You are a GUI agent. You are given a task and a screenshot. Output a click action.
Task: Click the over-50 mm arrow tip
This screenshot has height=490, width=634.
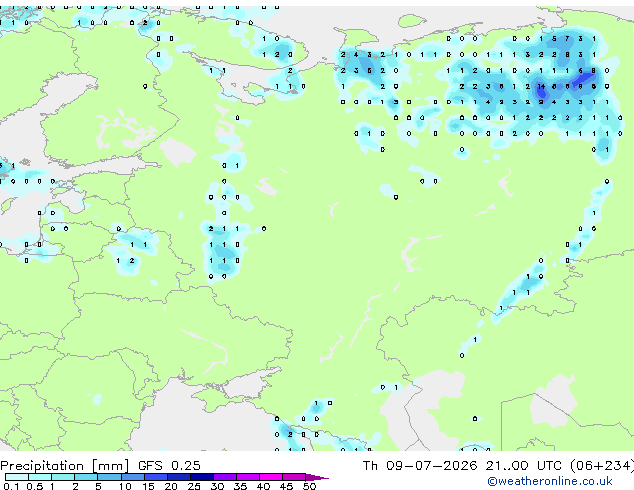(317, 477)
